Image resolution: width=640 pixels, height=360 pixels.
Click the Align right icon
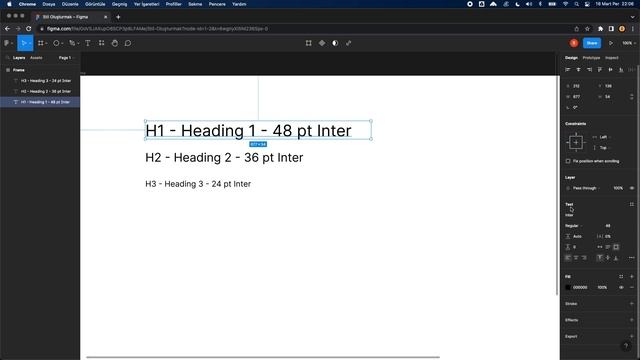point(589,70)
